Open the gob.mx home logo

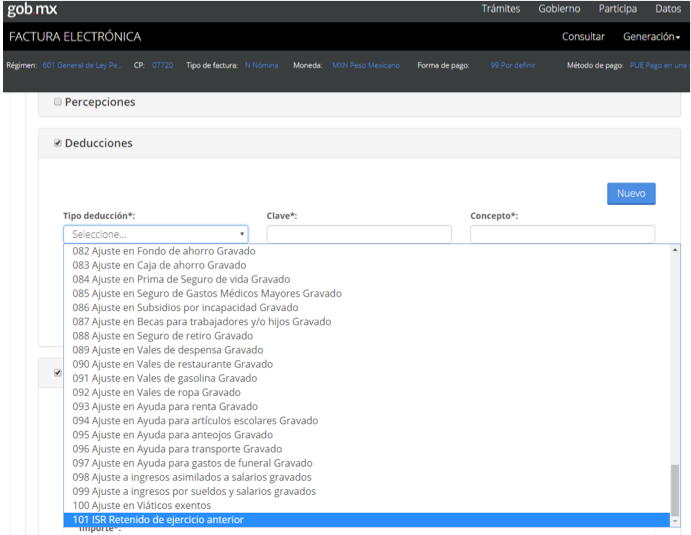coord(32,9)
